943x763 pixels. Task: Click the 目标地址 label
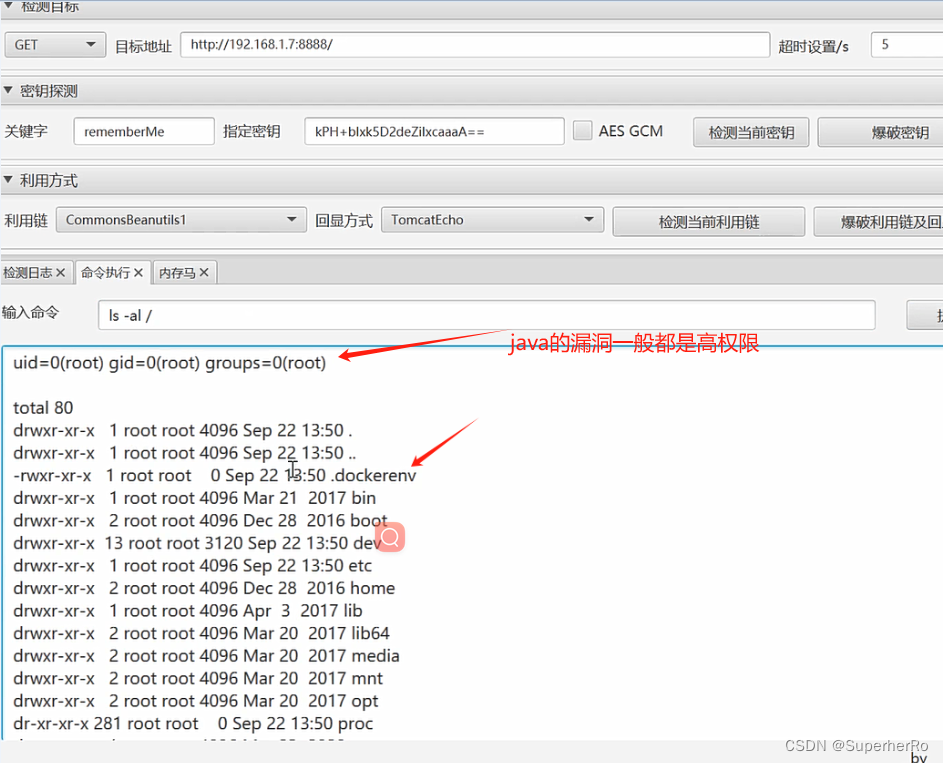coord(143,46)
